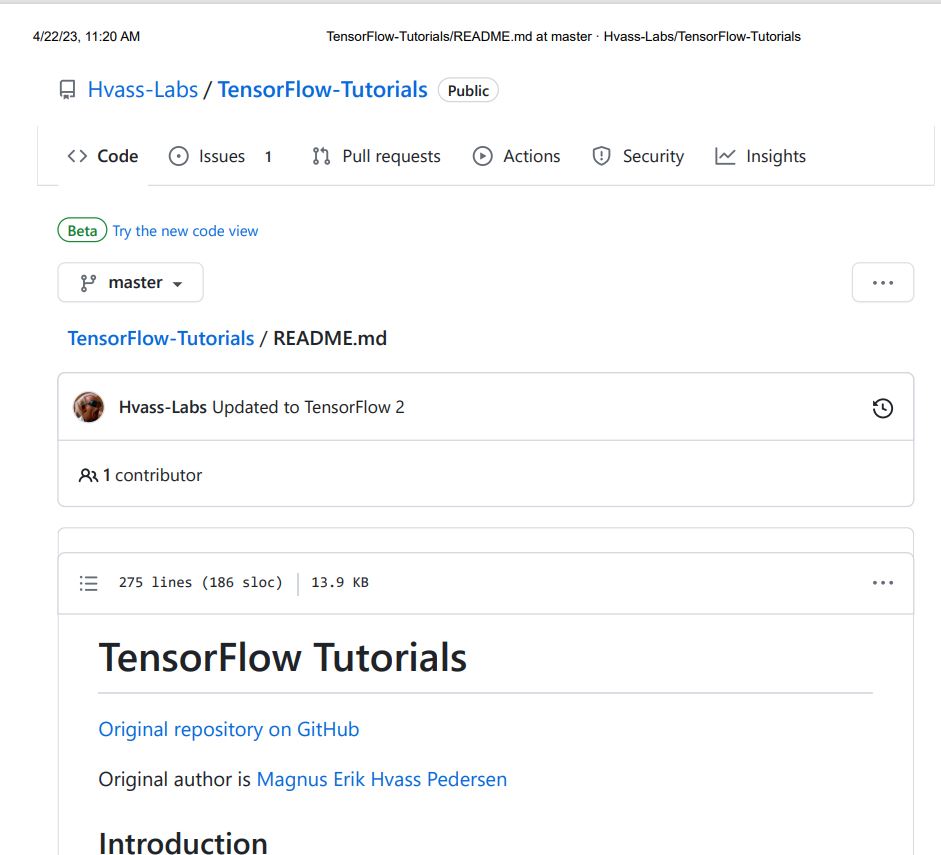Image resolution: width=941 pixels, height=855 pixels.
Task: Open the Security tab
Action: point(638,156)
